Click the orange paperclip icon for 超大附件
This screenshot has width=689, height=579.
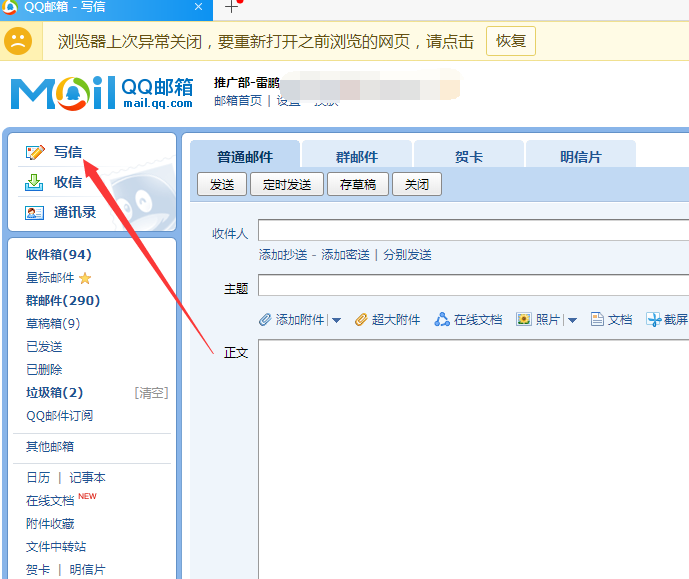tap(361, 319)
